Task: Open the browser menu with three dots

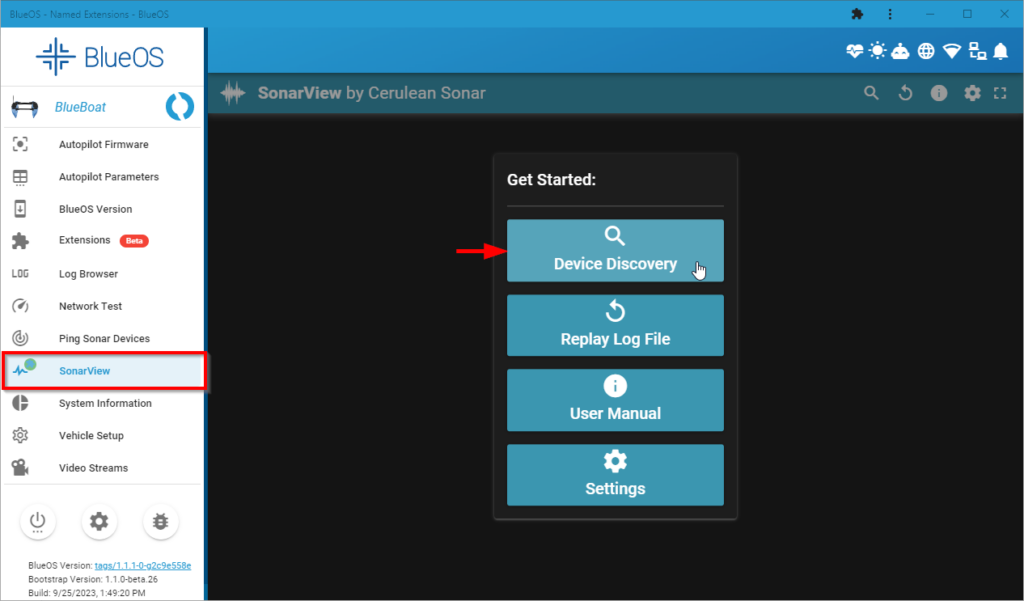Action: (890, 14)
